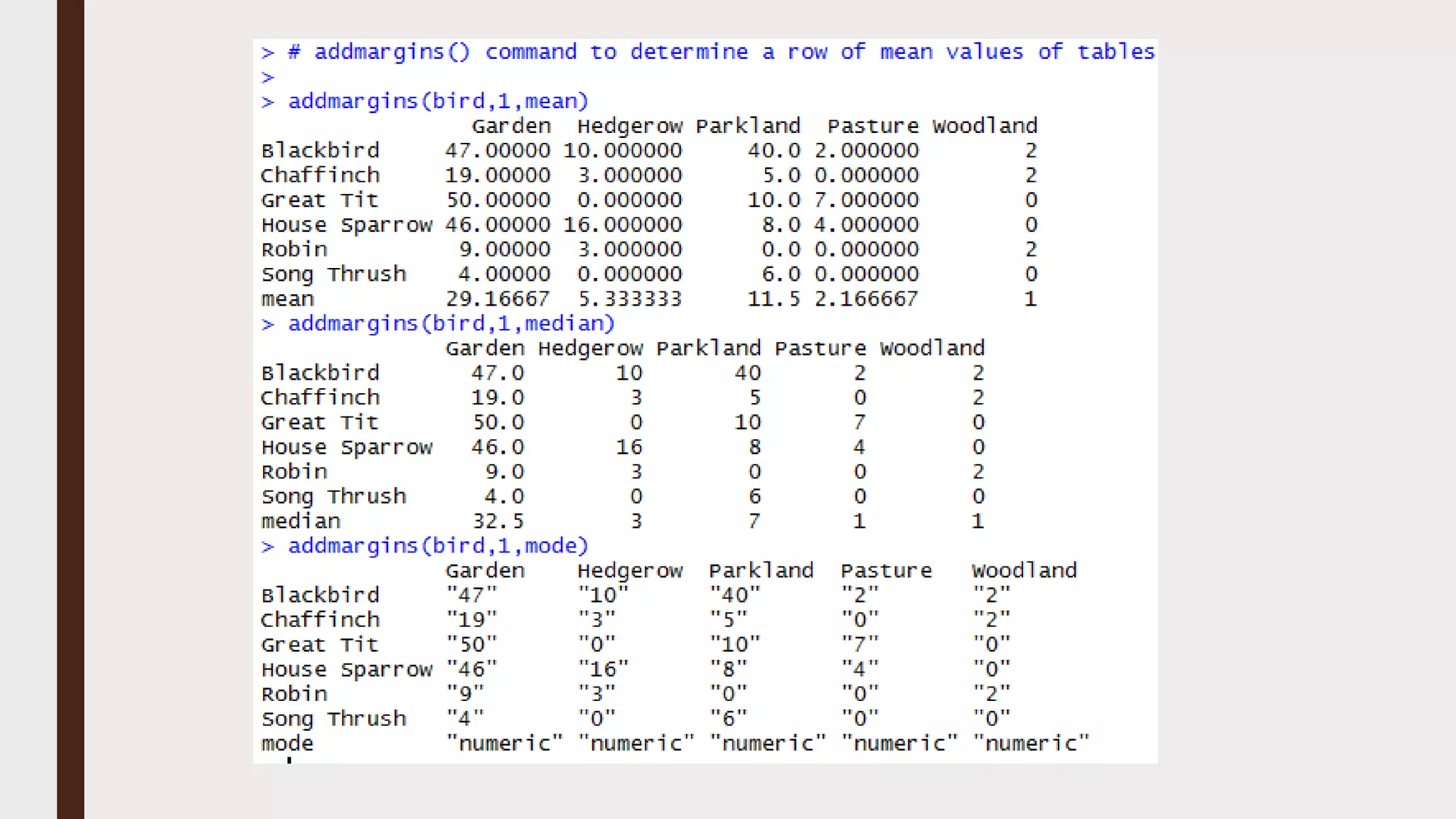The width and height of the screenshot is (1456, 819).
Task: Click the Pasture mean value 2.166667
Action: pyautogui.click(x=866, y=299)
